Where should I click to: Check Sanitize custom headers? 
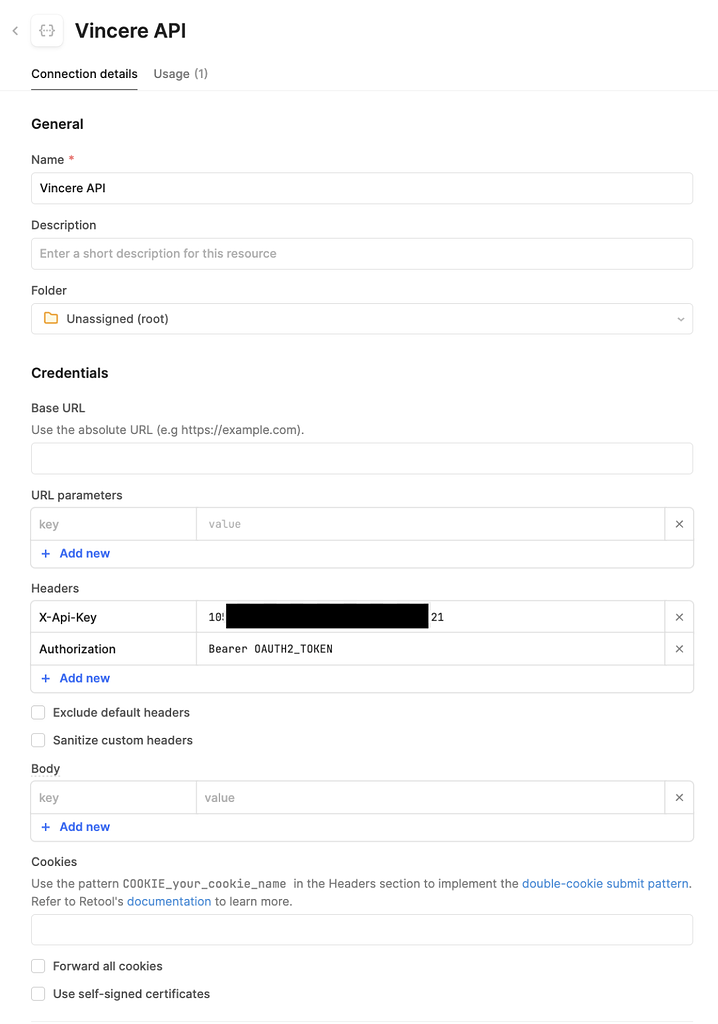37,740
